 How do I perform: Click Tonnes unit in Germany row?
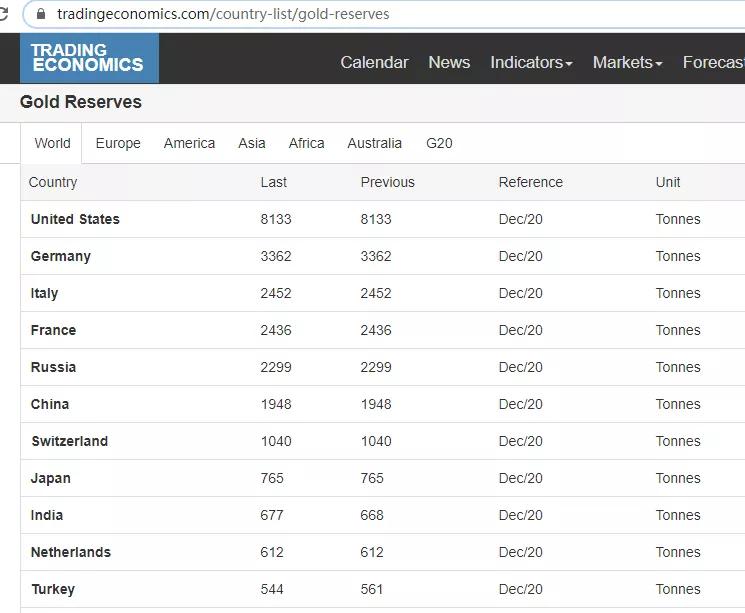[x=678, y=256]
